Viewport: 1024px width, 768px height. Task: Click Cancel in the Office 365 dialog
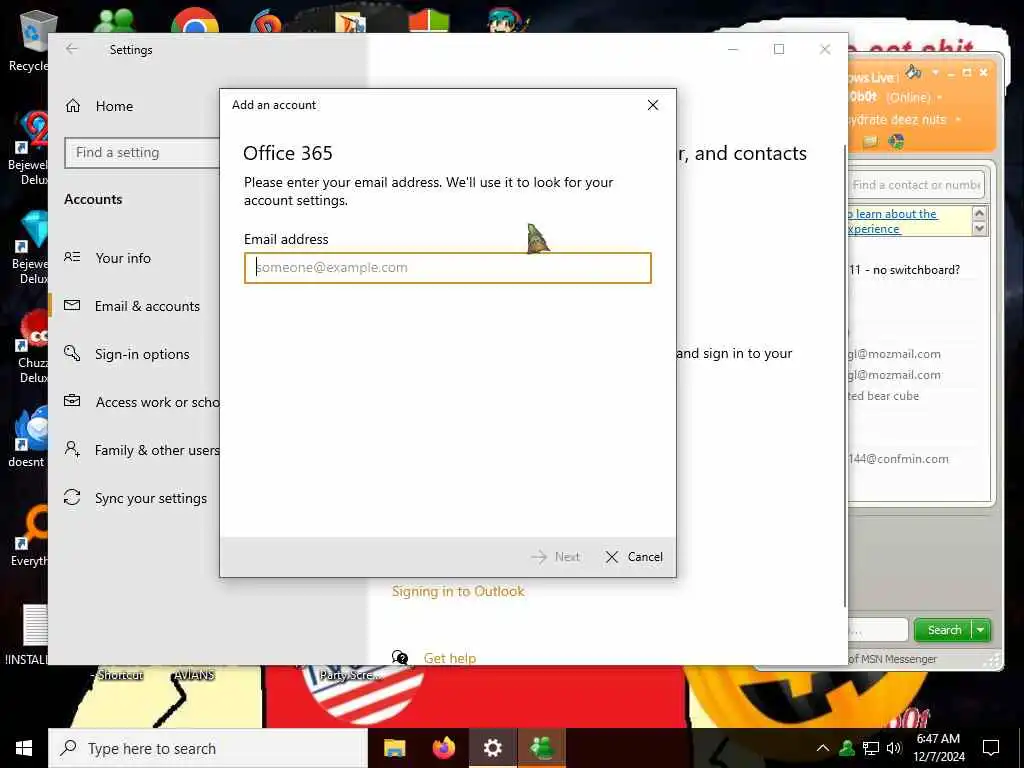[633, 556]
